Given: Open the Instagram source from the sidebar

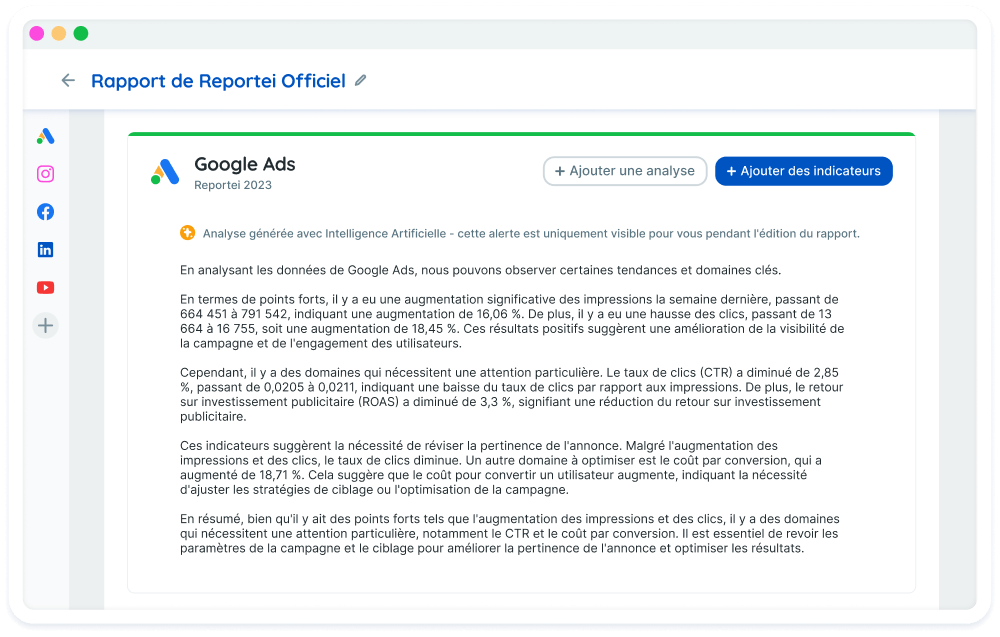Looking at the screenshot, I should [x=45, y=173].
